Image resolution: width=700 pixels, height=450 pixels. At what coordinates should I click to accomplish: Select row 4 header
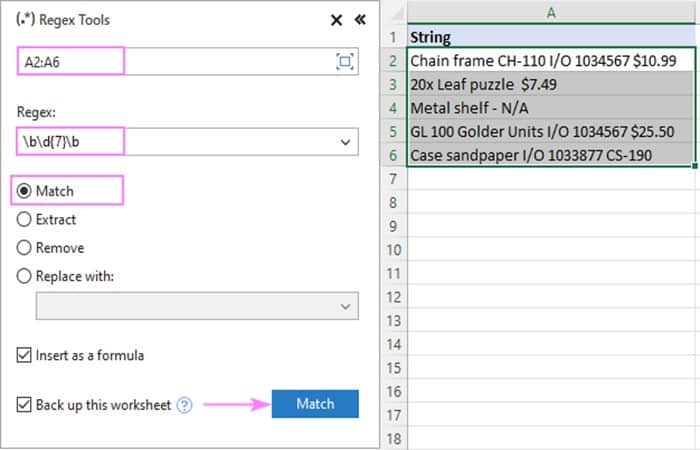(393, 108)
